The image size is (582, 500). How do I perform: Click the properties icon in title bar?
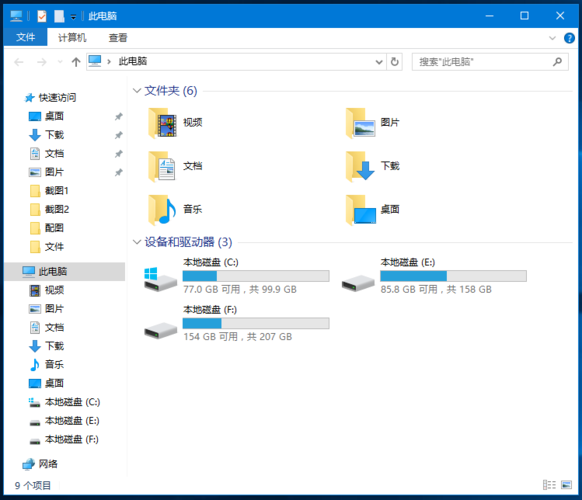(x=42, y=16)
